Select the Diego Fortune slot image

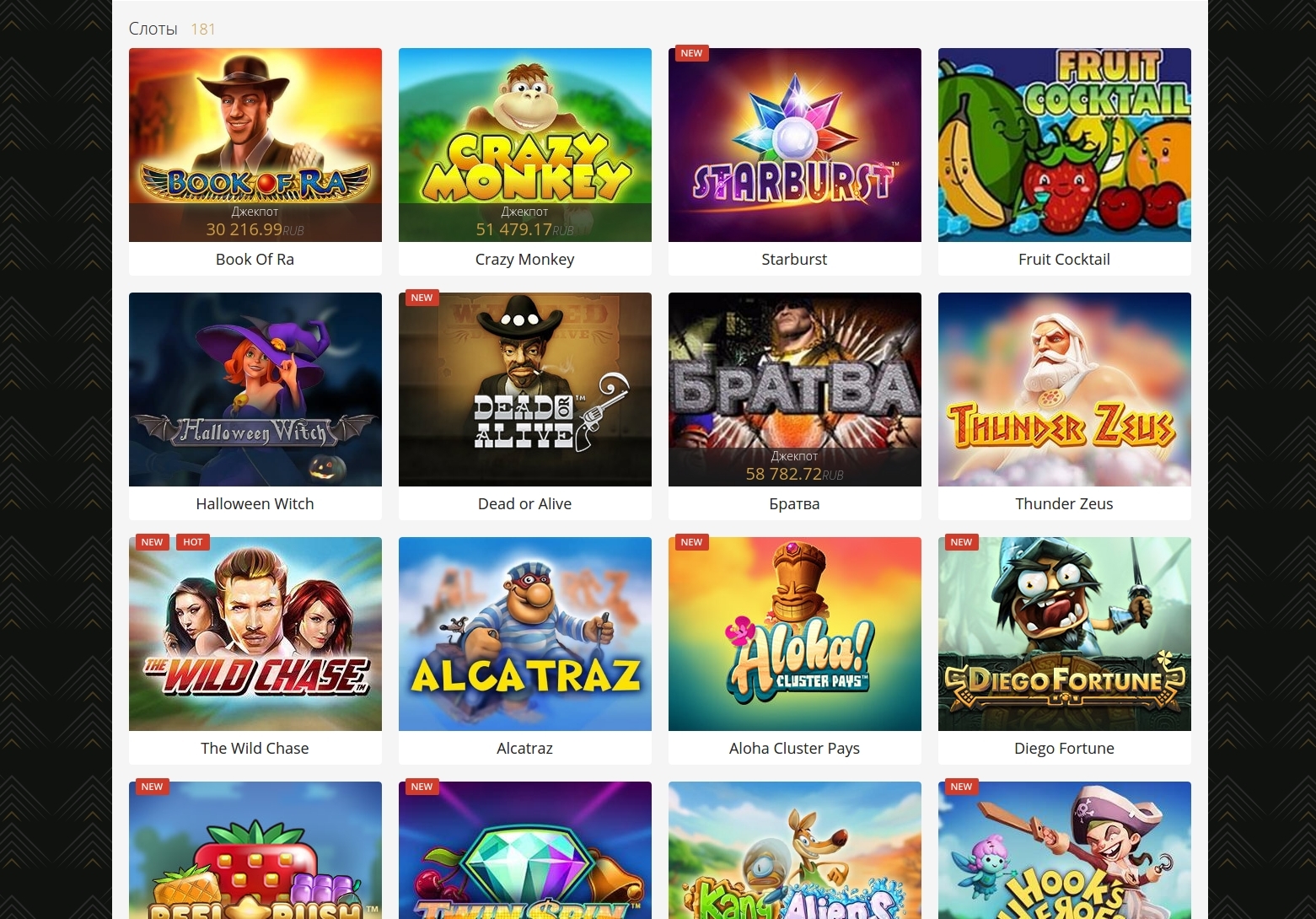(x=1064, y=634)
